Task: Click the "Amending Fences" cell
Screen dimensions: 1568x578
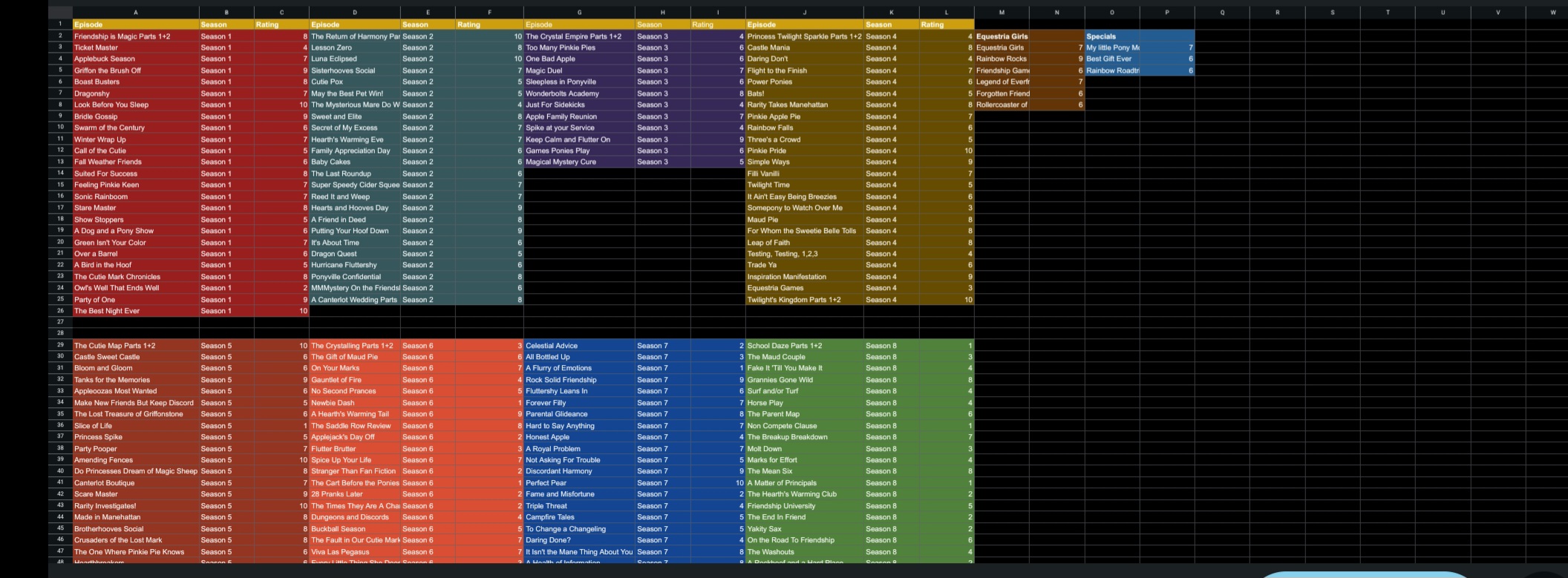Action: (136, 460)
